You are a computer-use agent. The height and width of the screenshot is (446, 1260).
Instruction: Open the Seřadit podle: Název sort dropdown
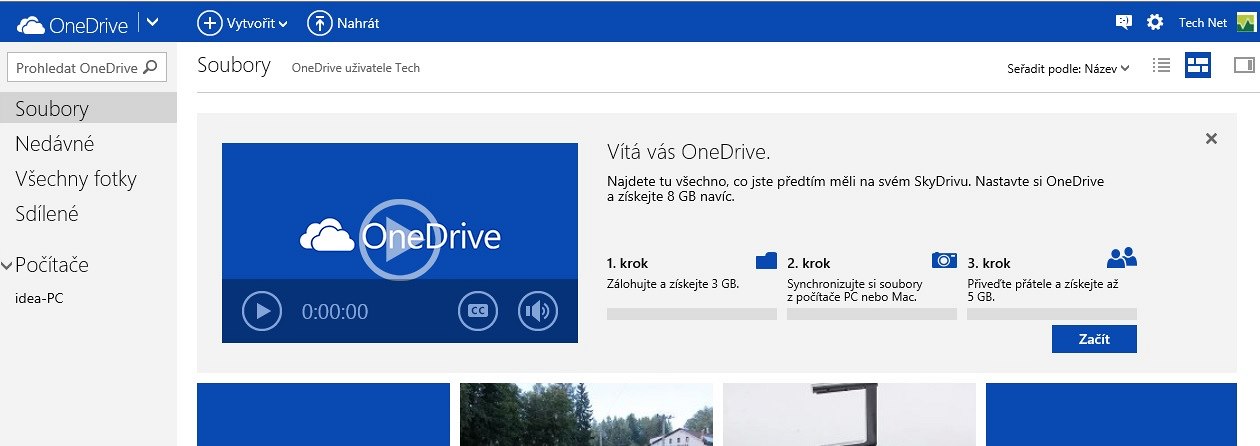tap(1068, 69)
